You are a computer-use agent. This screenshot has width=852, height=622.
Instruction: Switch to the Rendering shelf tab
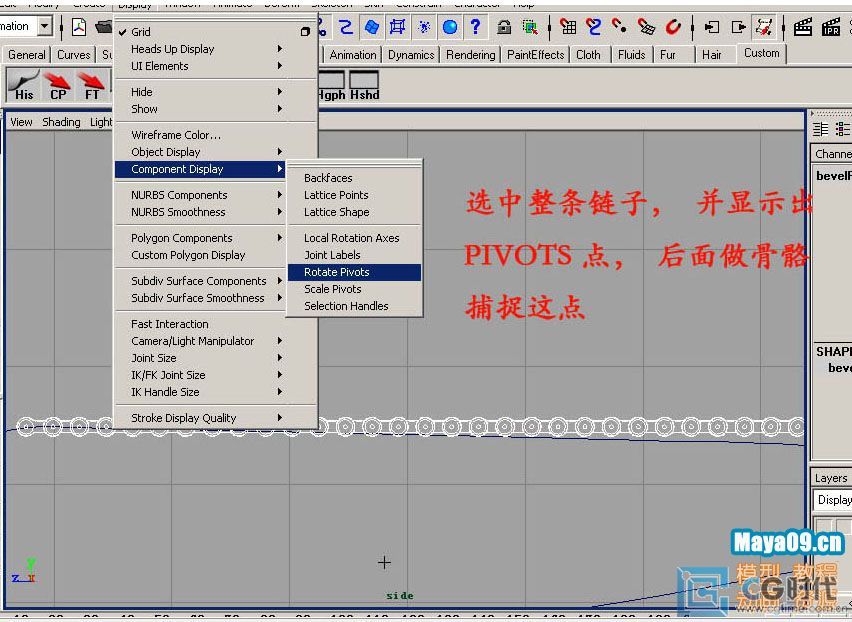(x=470, y=55)
